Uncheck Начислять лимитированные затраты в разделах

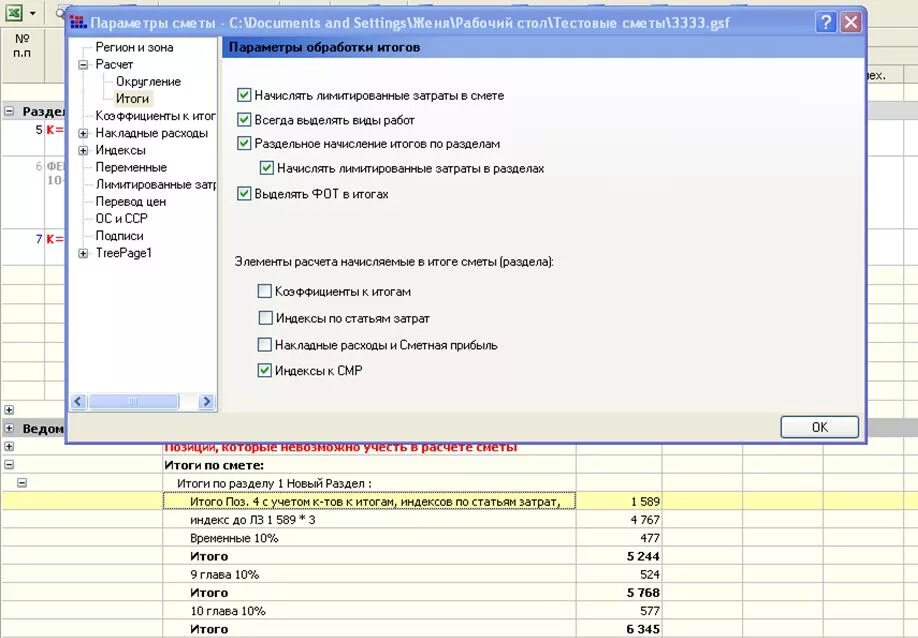[x=266, y=169]
